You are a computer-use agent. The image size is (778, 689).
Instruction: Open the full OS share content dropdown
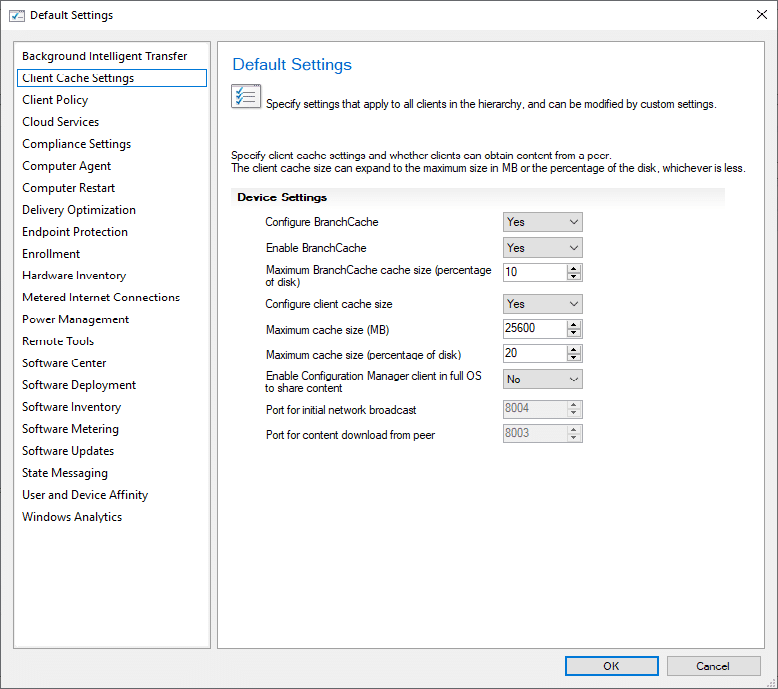click(542, 379)
